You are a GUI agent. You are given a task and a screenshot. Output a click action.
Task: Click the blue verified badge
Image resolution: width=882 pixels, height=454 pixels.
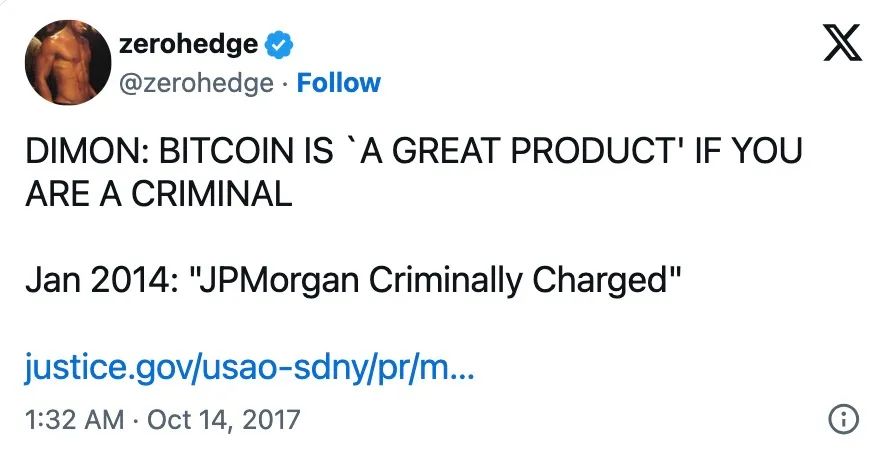tap(279, 44)
